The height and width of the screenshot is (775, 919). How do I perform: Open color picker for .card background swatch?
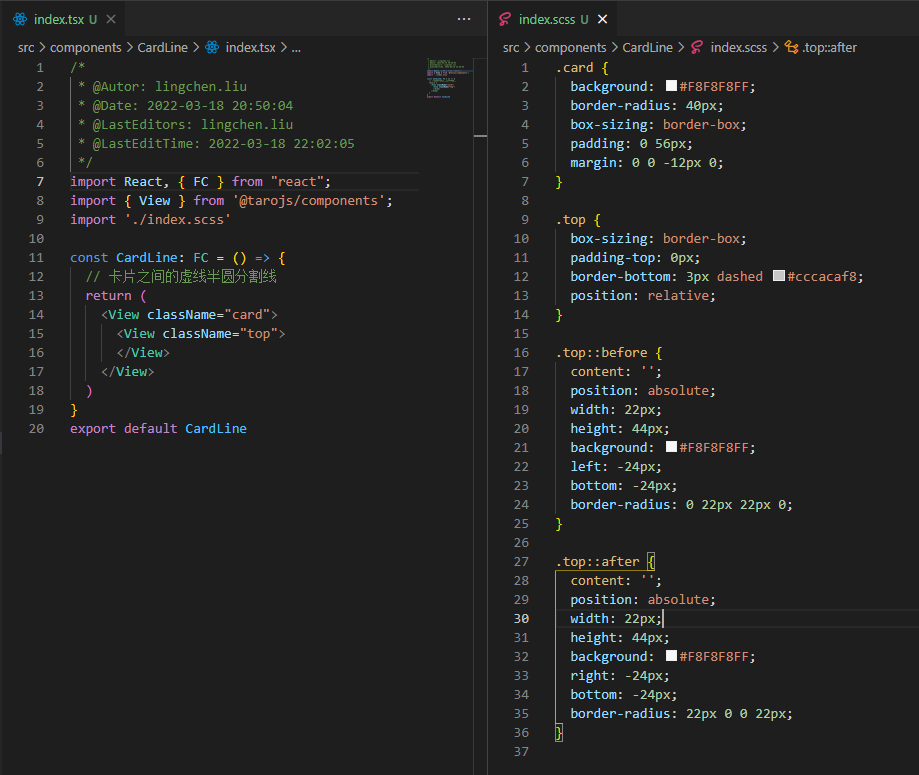[x=672, y=86]
